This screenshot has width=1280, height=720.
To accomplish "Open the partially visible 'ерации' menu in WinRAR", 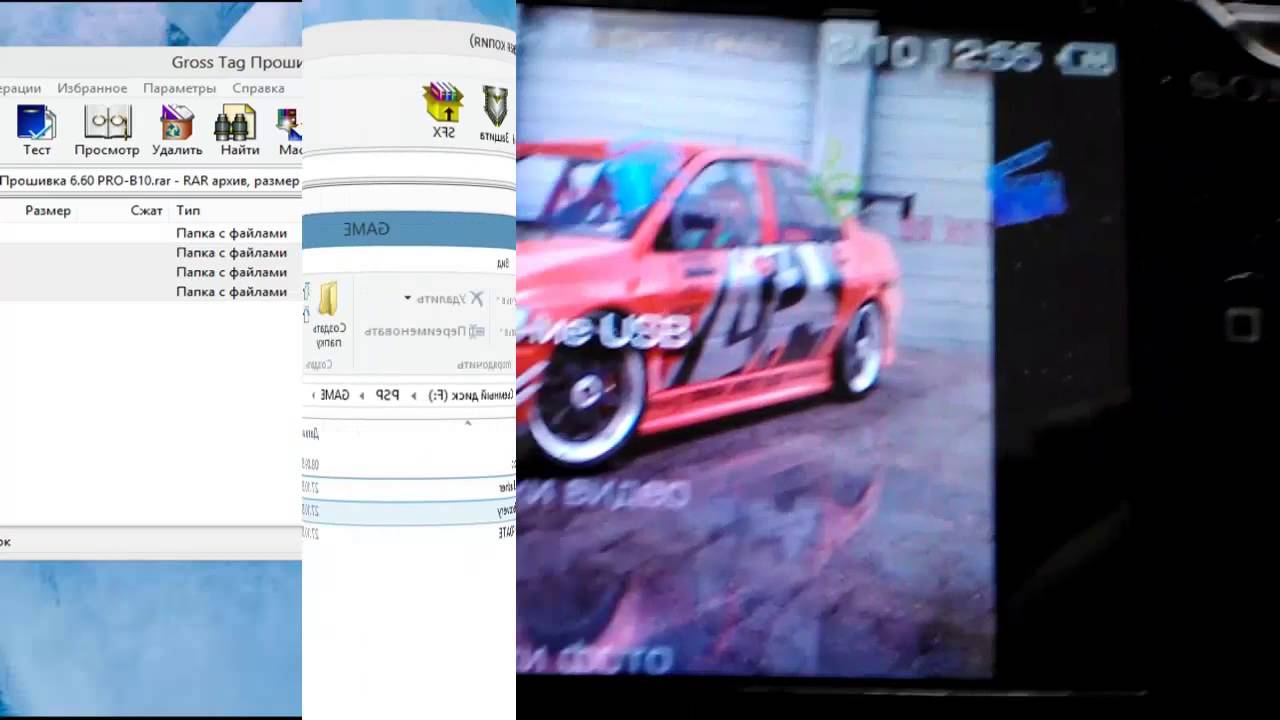I will point(20,88).
